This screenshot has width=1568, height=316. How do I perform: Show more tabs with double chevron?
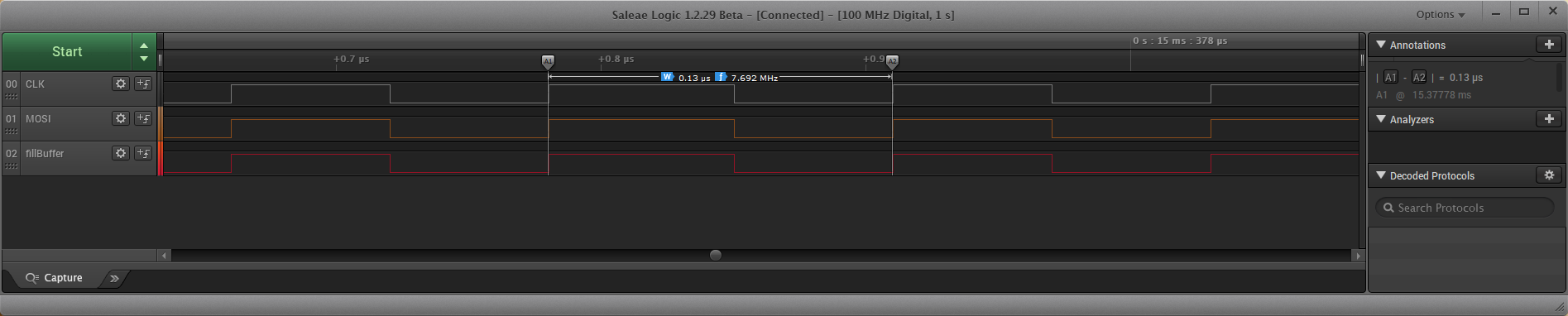(114, 278)
